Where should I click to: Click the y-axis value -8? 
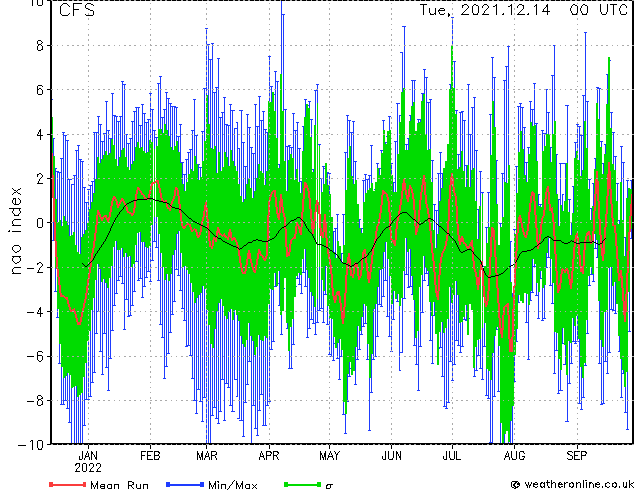tap(35, 401)
